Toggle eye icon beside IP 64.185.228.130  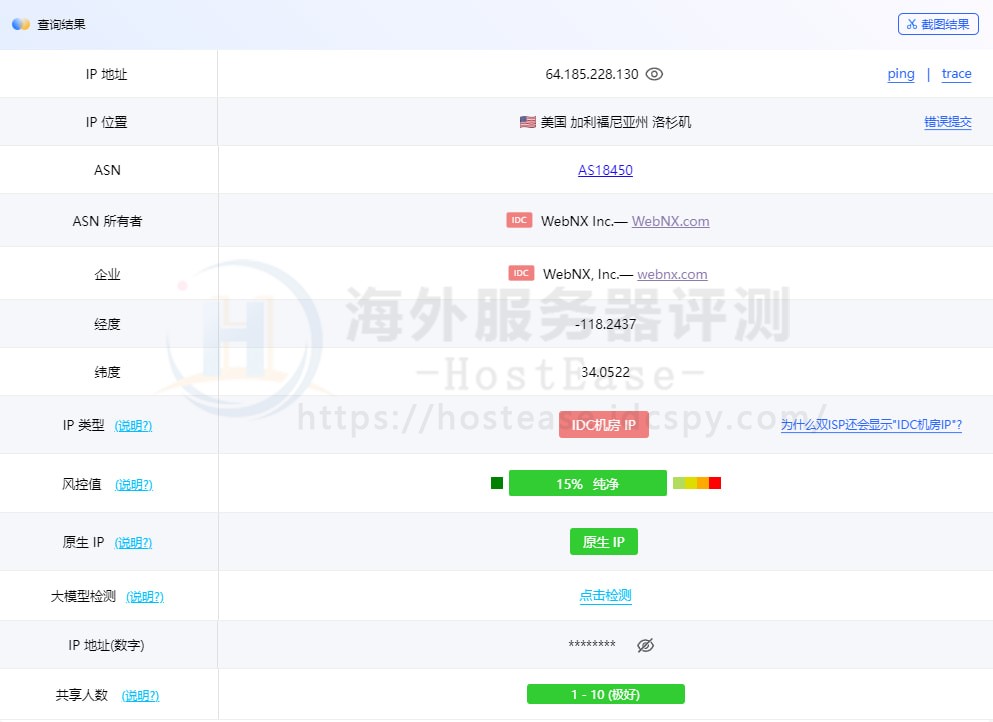(x=655, y=74)
